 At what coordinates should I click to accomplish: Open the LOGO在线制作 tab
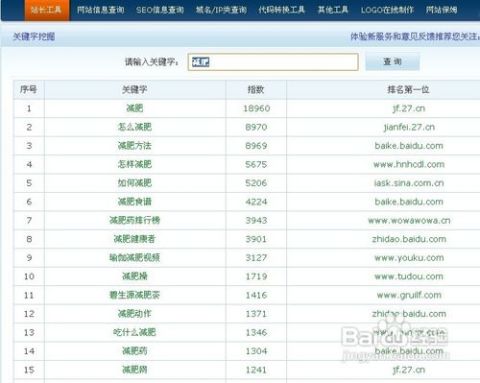point(387,10)
